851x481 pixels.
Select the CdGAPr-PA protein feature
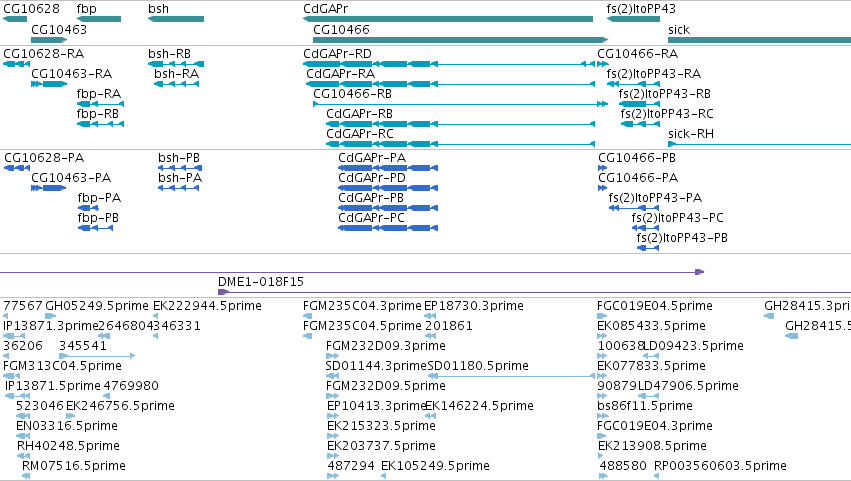388,168
